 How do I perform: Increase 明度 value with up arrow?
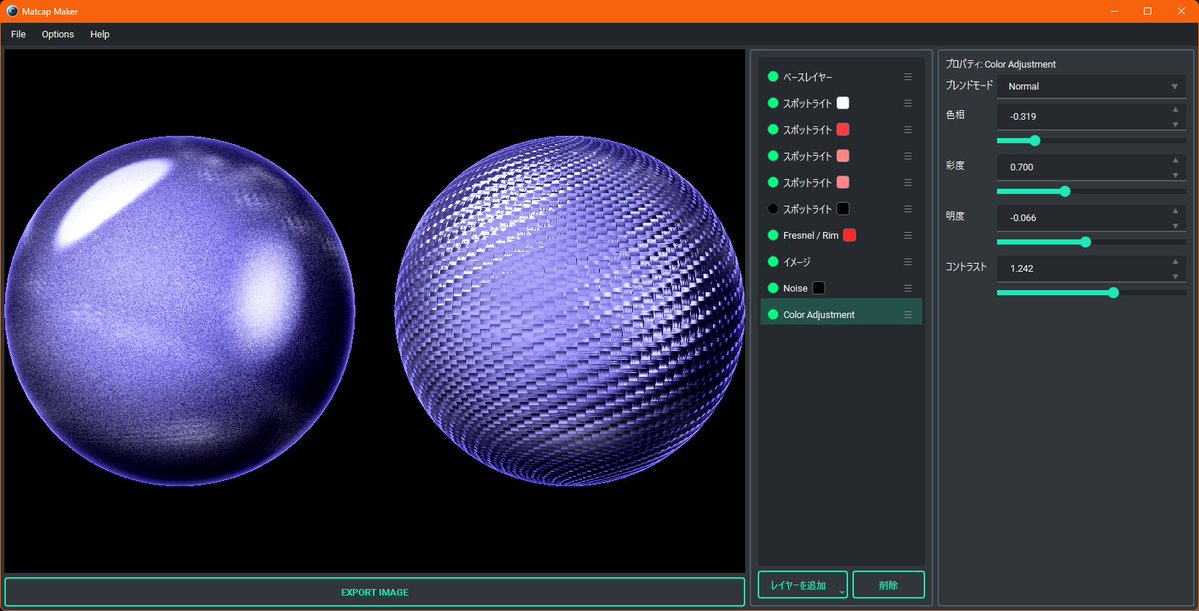coord(1175,210)
